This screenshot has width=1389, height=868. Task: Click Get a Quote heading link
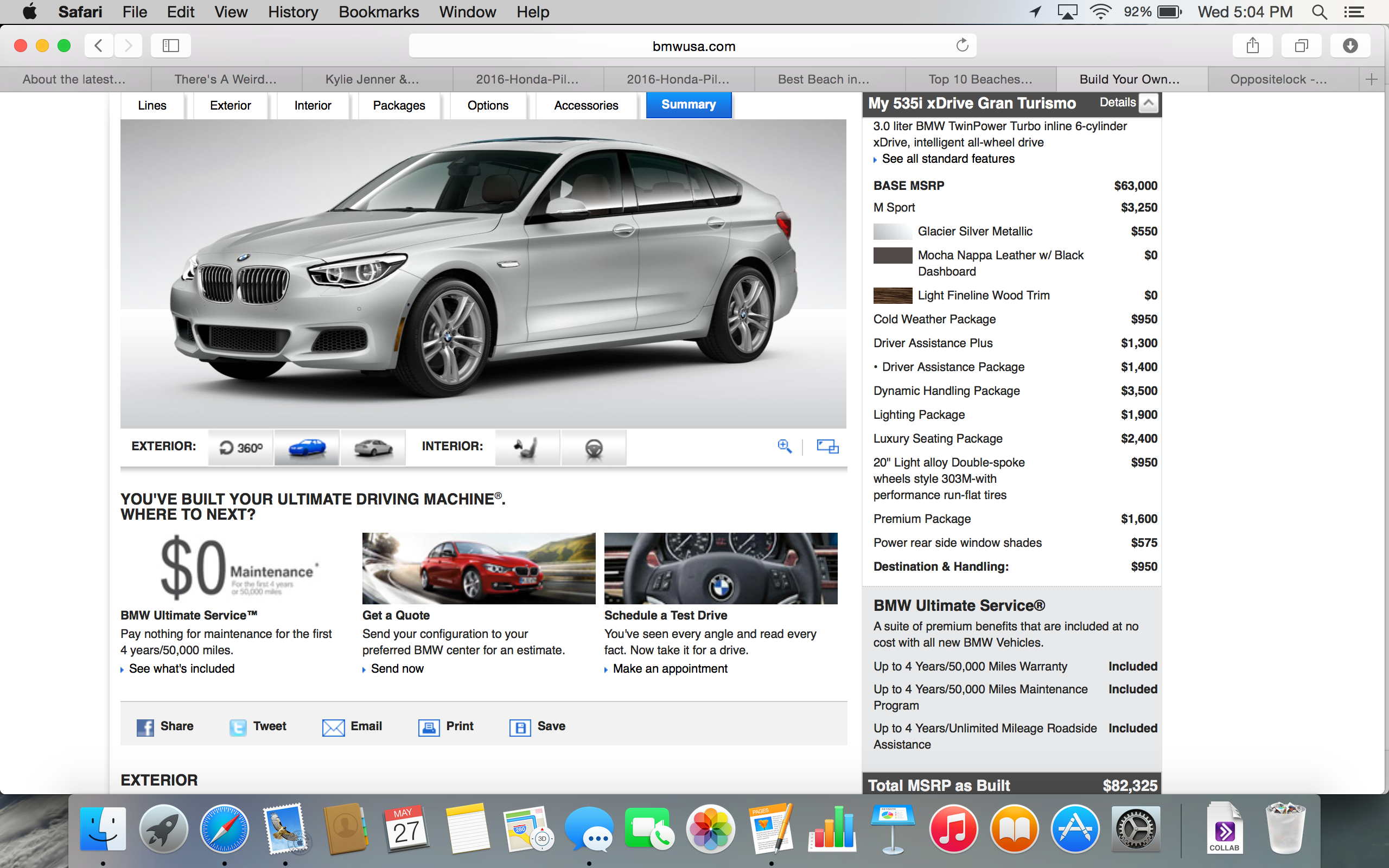click(396, 615)
